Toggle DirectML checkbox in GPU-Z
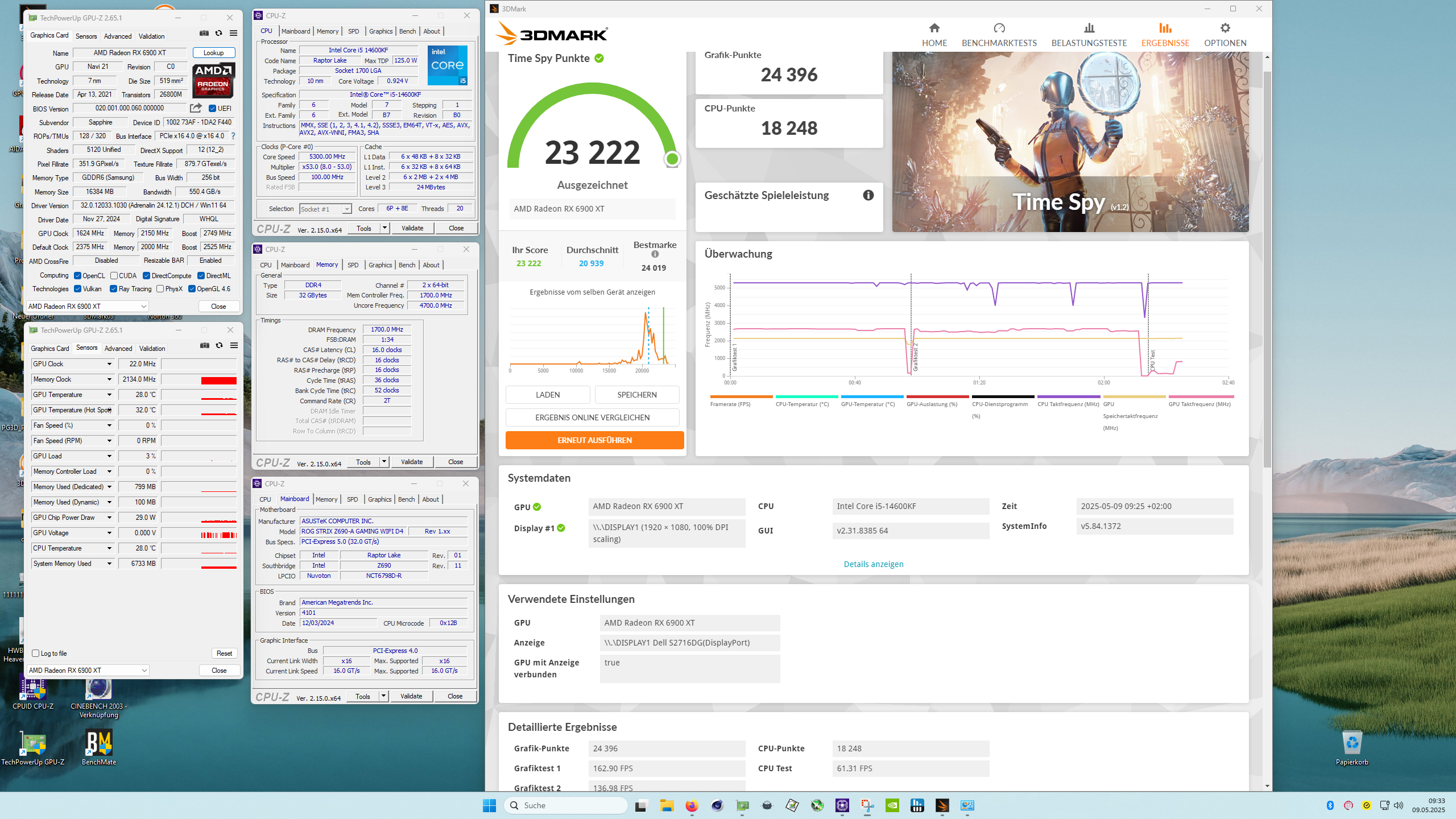The height and width of the screenshot is (819, 1456). click(x=201, y=276)
